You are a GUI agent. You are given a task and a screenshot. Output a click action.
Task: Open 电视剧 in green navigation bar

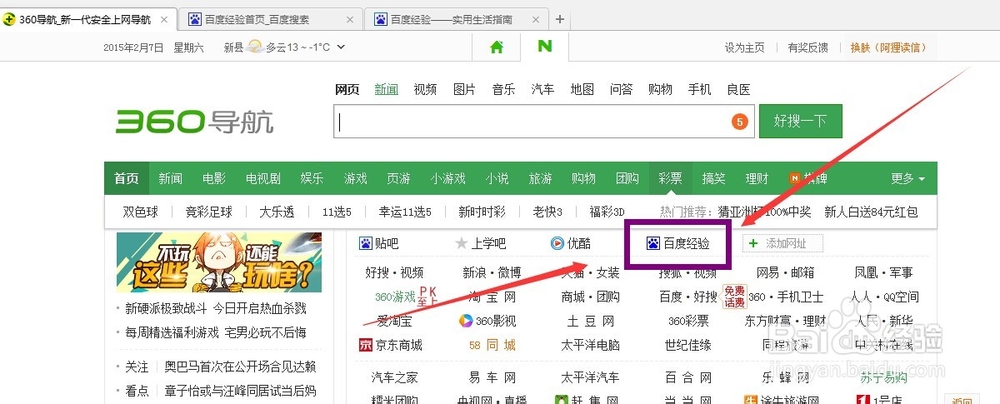click(x=263, y=179)
